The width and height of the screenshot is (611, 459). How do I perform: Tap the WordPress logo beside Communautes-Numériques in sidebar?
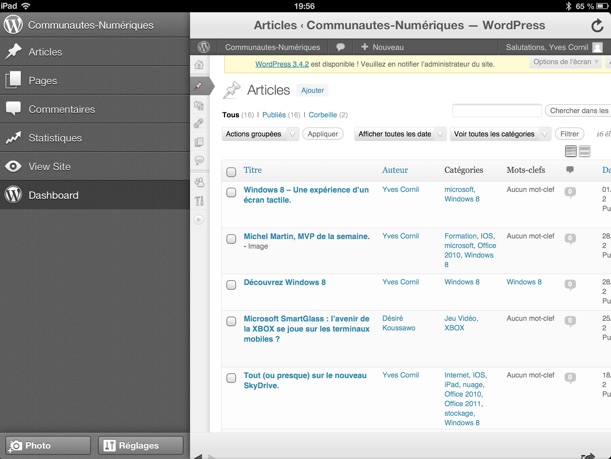(13, 24)
